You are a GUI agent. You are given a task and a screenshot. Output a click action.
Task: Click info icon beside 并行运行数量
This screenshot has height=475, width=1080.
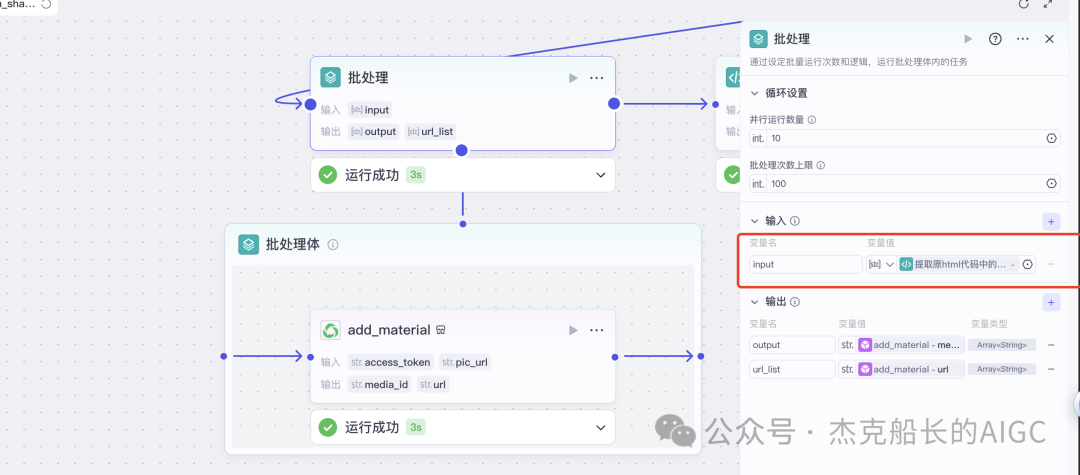[x=811, y=120]
